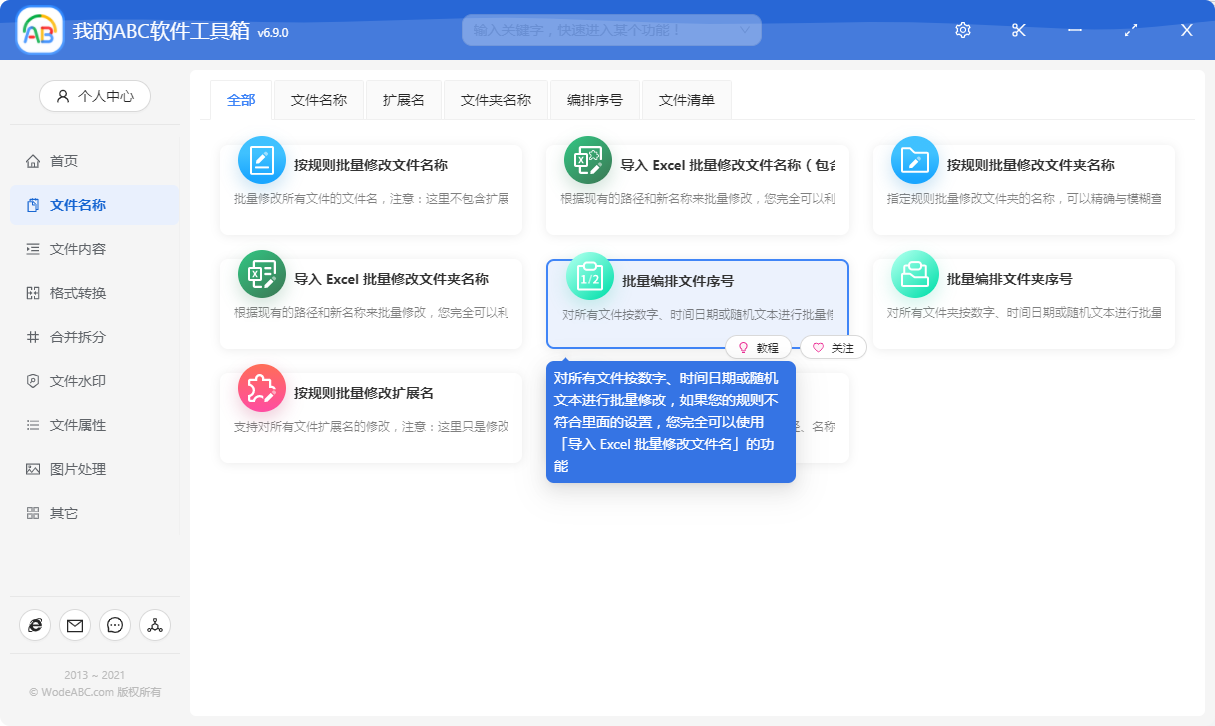Click the email envelope icon
This screenshot has width=1215, height=726.
75,625
